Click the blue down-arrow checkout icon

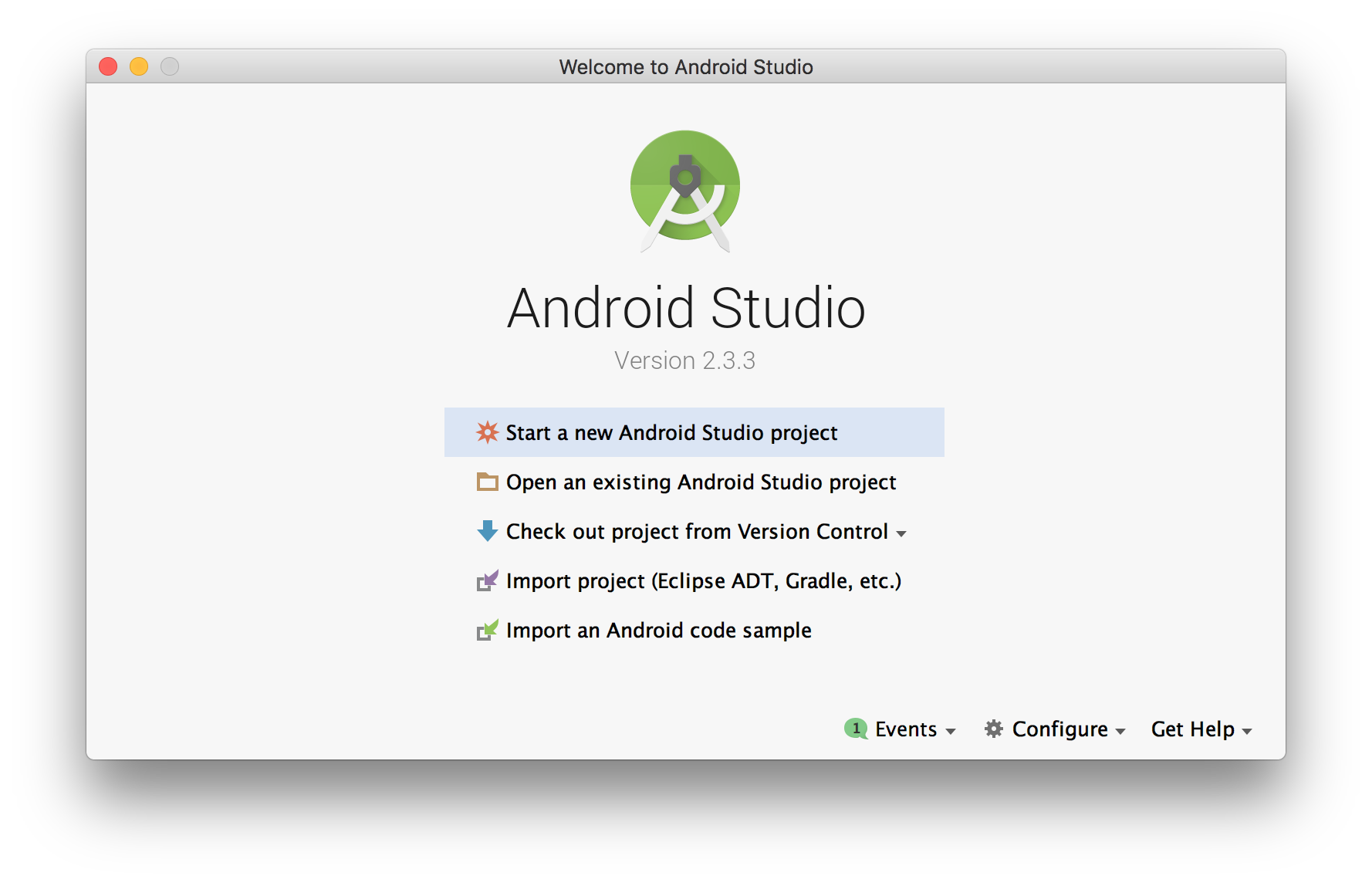click(487, 531)
